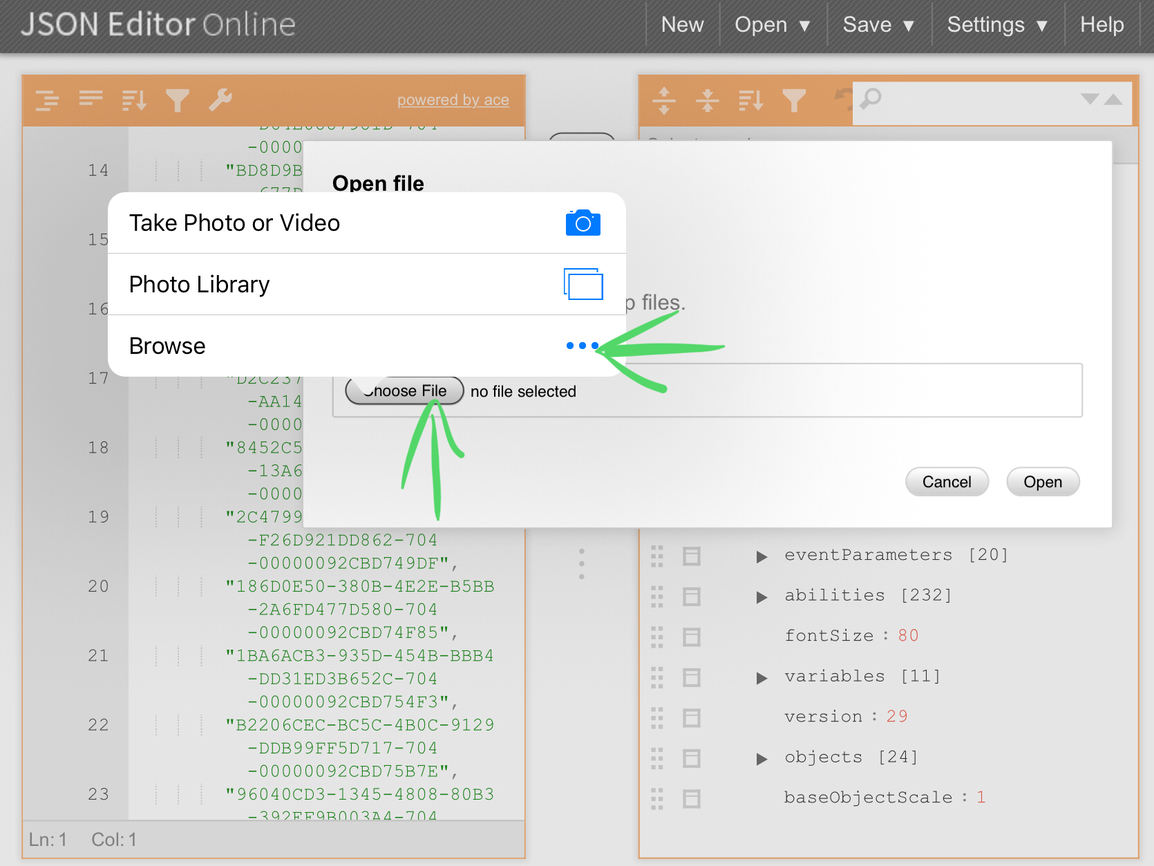Click the Ln: 1 status bar entry

[48, 840]
